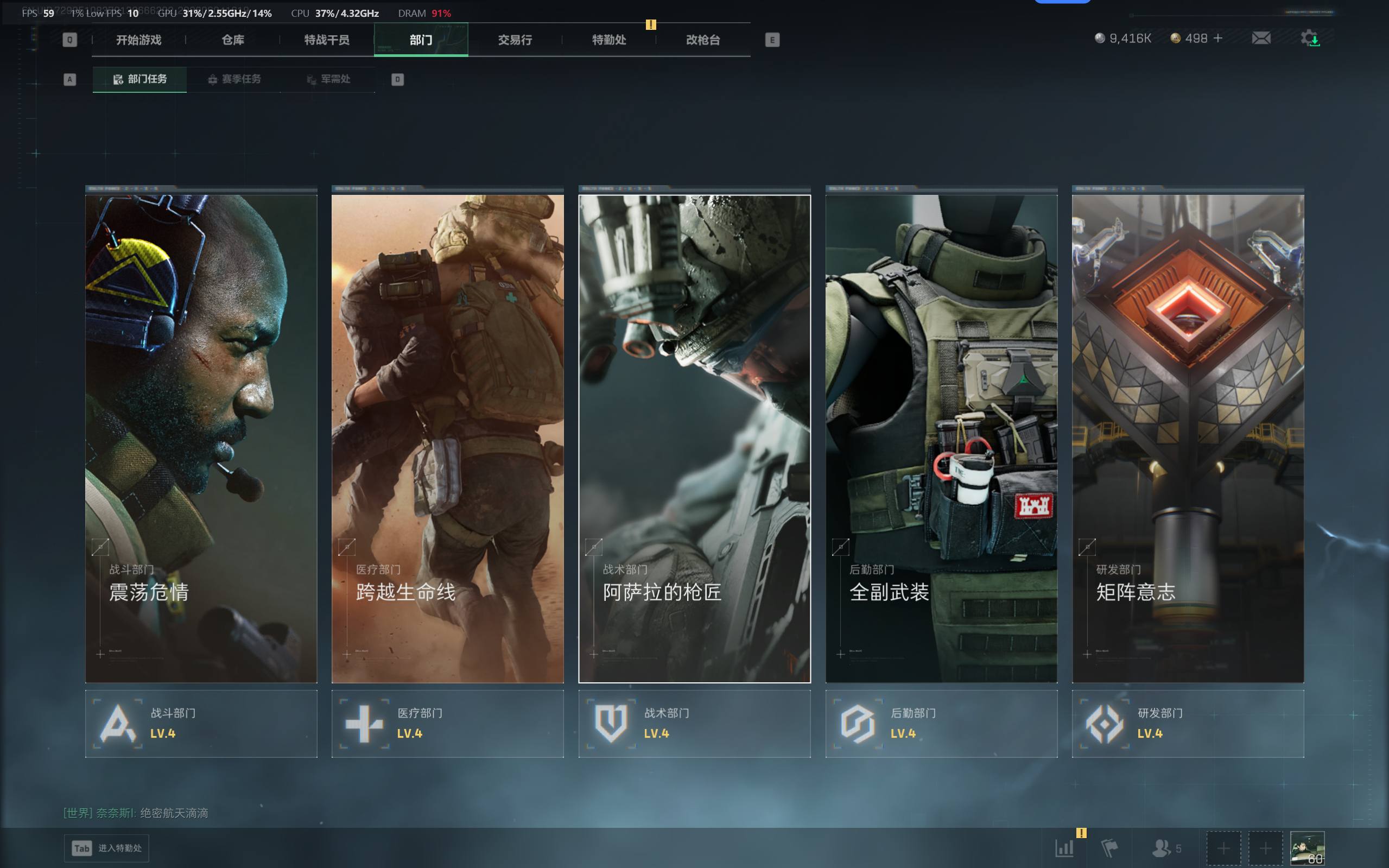Screen dimensions: 1389x868
Task: Select the 部门 tab
Action: coord(421,40)
